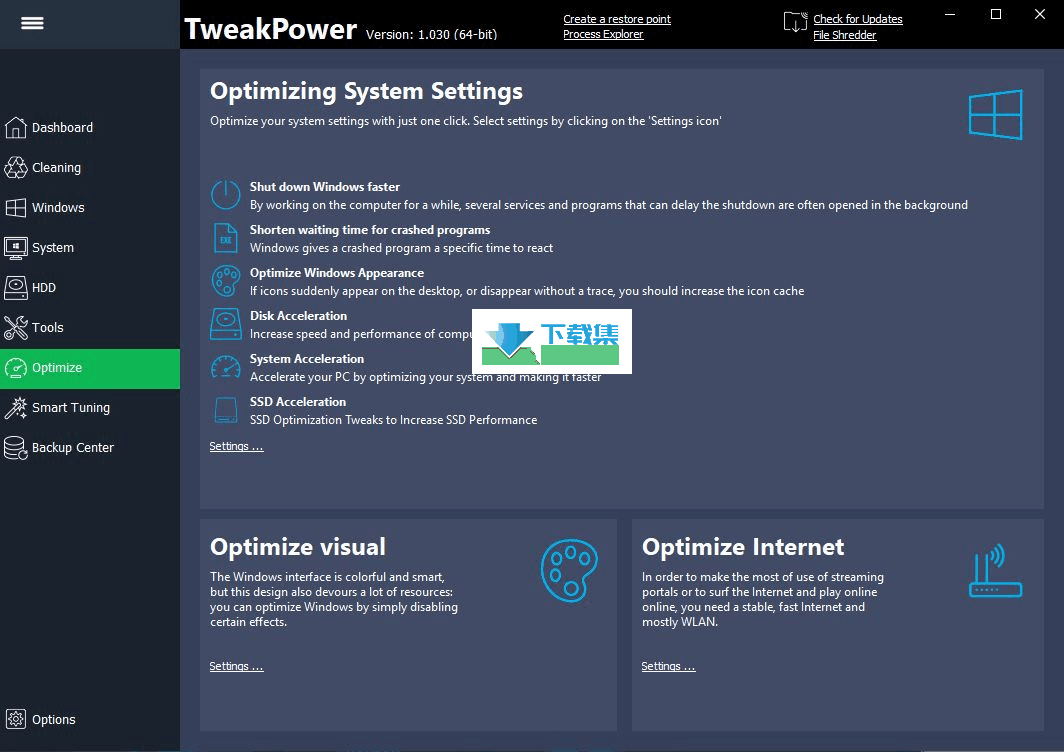Open Smart Tuning
The height and width of the screenshot is (752, 1064).
click(90, 408)
